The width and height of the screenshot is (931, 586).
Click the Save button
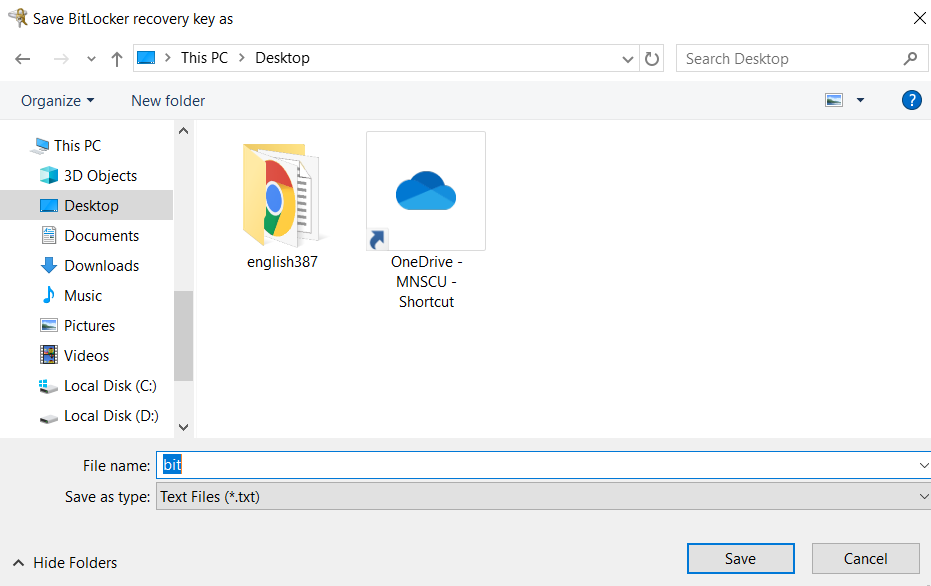coord(740,559)
